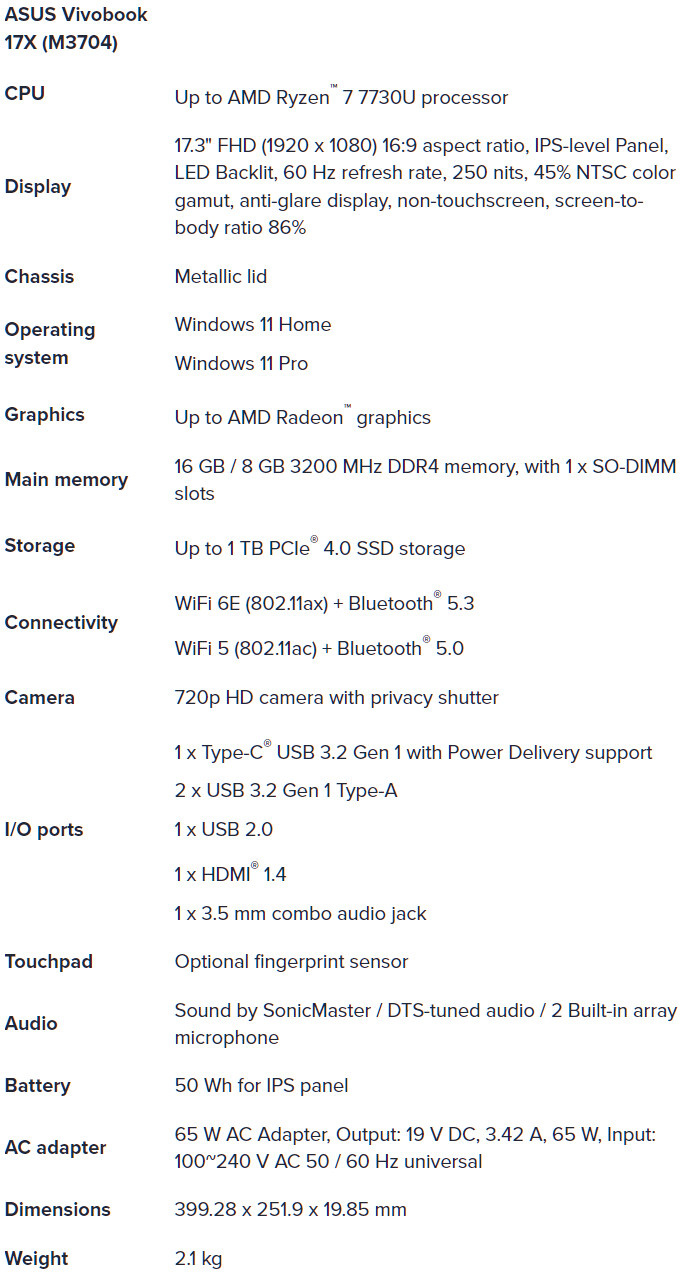This screenshot has height=1279, width=695.
Task: Click the Main memory row label
Action: tap(66, 480)
